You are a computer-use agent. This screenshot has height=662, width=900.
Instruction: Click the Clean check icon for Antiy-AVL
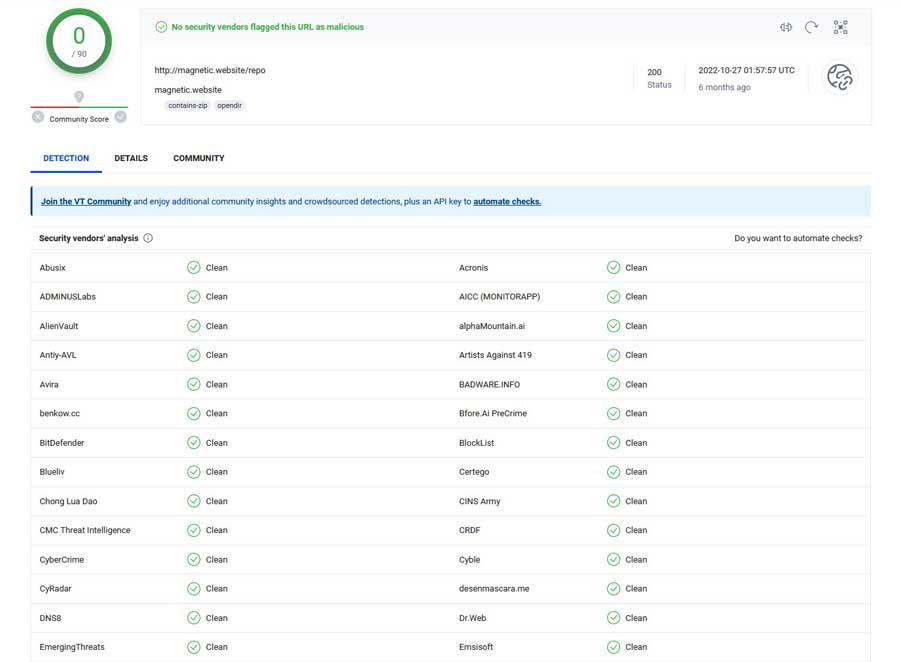194,355
